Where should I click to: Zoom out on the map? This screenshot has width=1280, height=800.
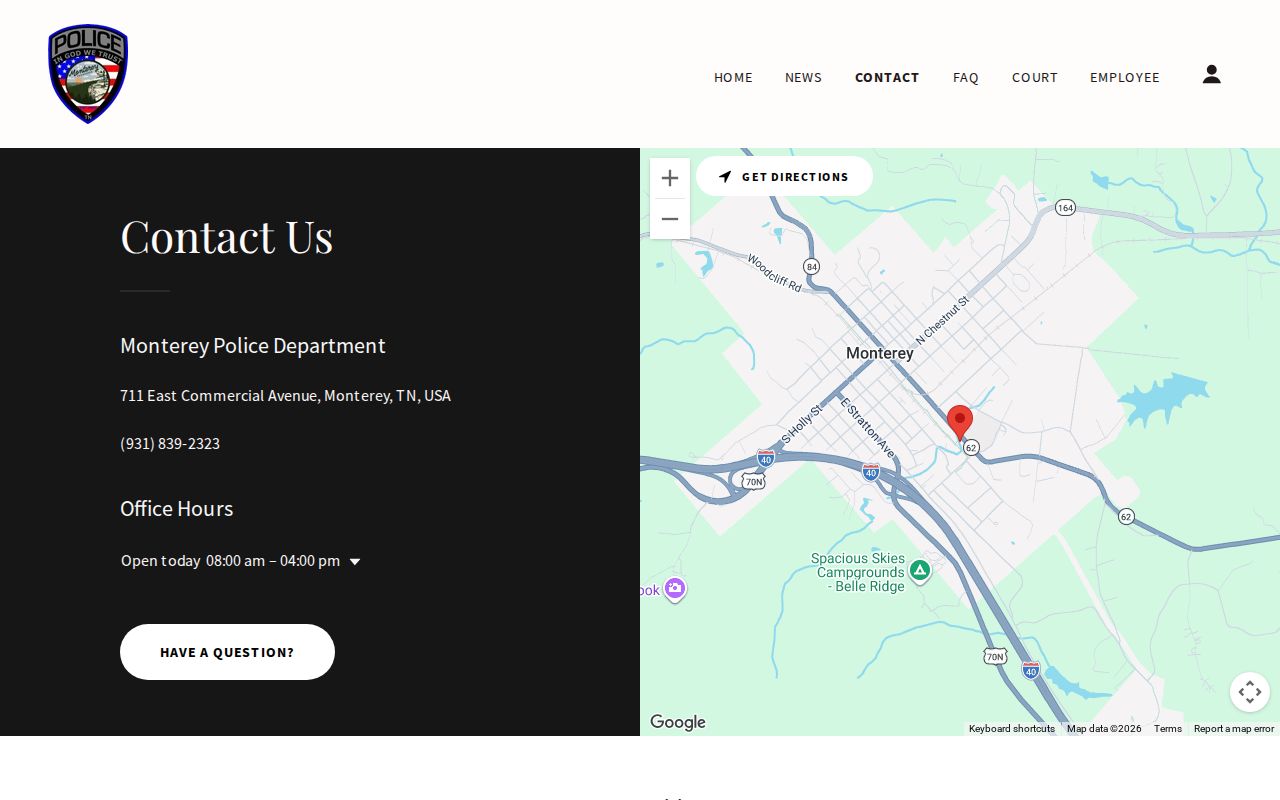[x=670, y=219]
